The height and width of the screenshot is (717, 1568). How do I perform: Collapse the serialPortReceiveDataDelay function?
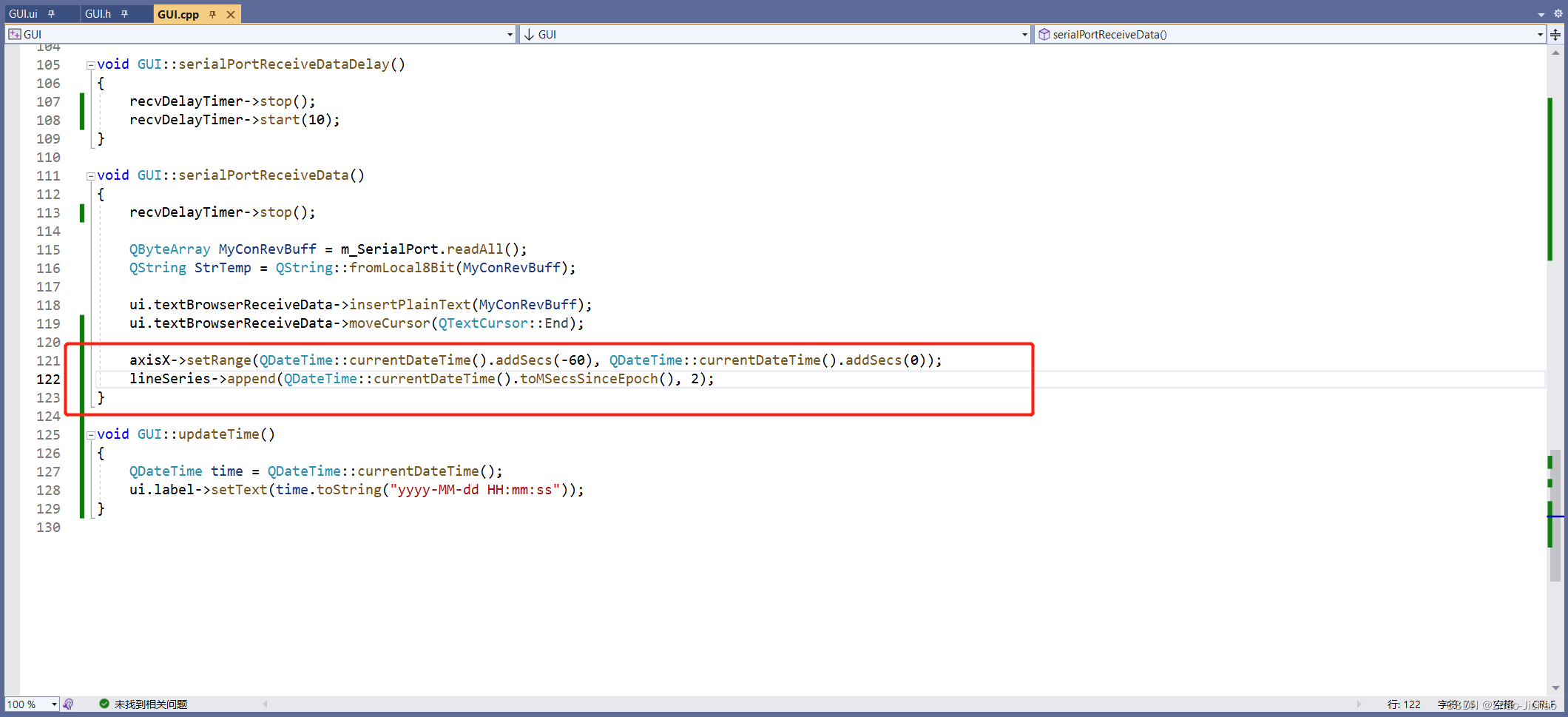pyautogui.click(x=90, y=65)
